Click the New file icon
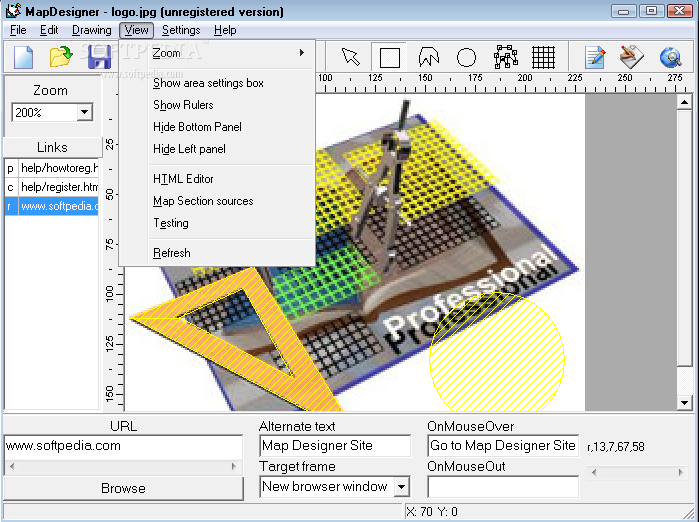Screen dimensions: 699x522 click(23, 57)
